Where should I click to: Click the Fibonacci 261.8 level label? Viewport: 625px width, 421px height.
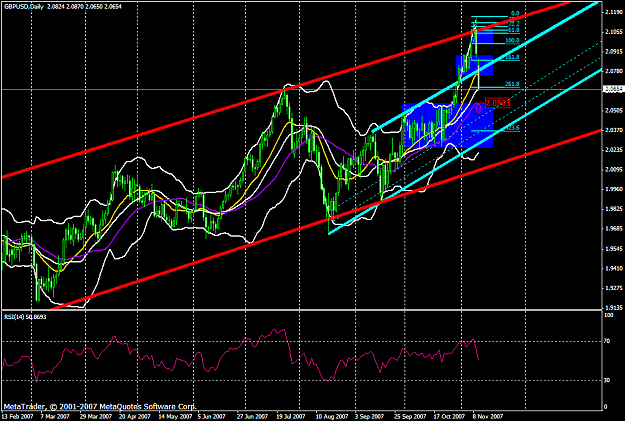(x=512, y=85)
